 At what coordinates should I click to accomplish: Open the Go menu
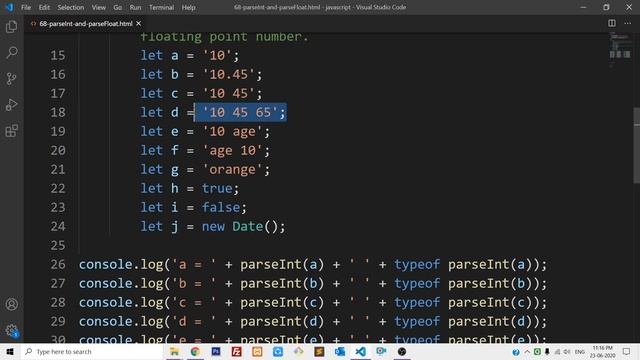[118, 7]
